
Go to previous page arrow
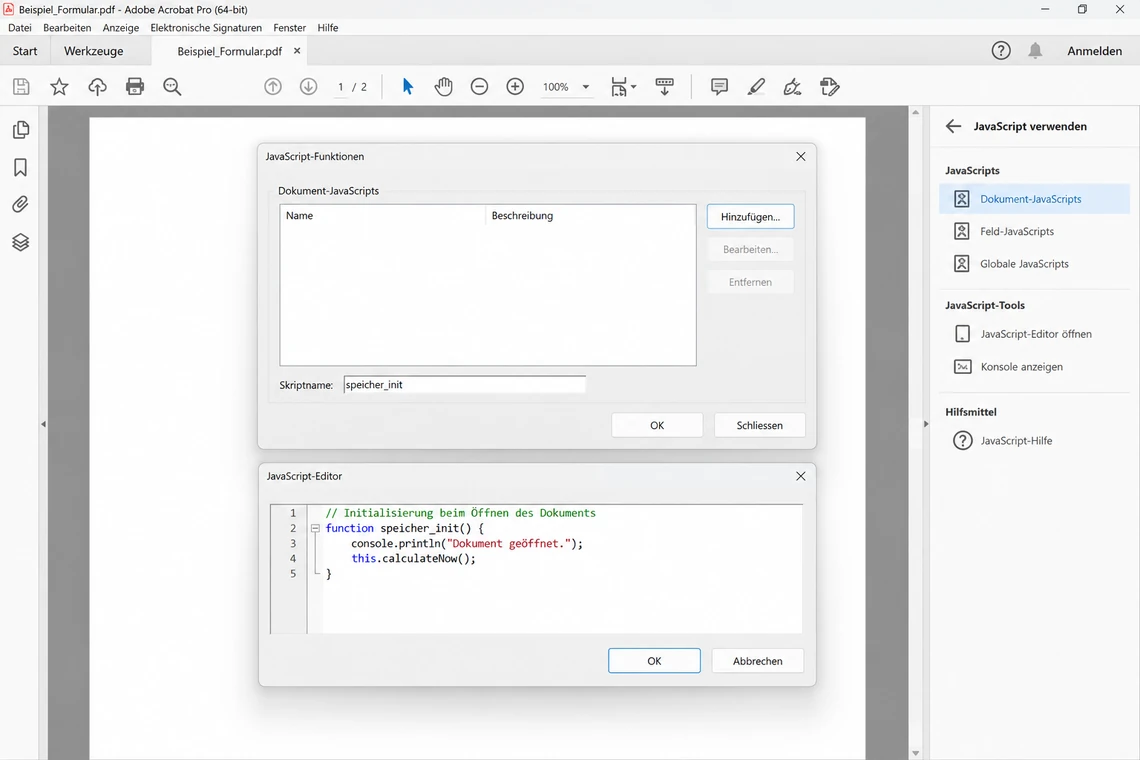coord(273,87)
